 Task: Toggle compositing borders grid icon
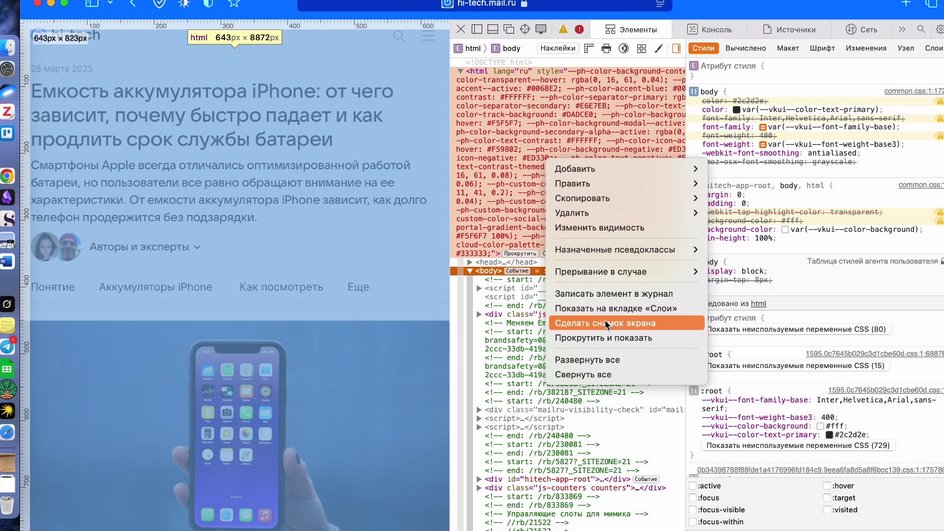click(x=641, y=48)
